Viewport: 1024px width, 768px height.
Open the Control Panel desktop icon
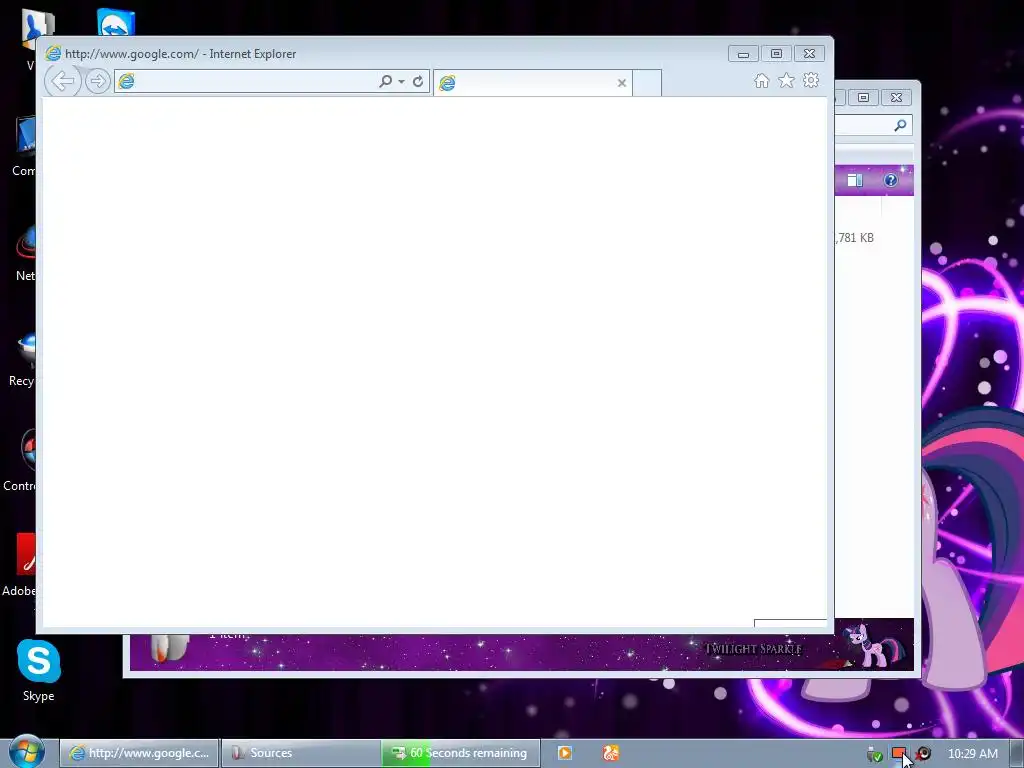[x=22, y=460]
